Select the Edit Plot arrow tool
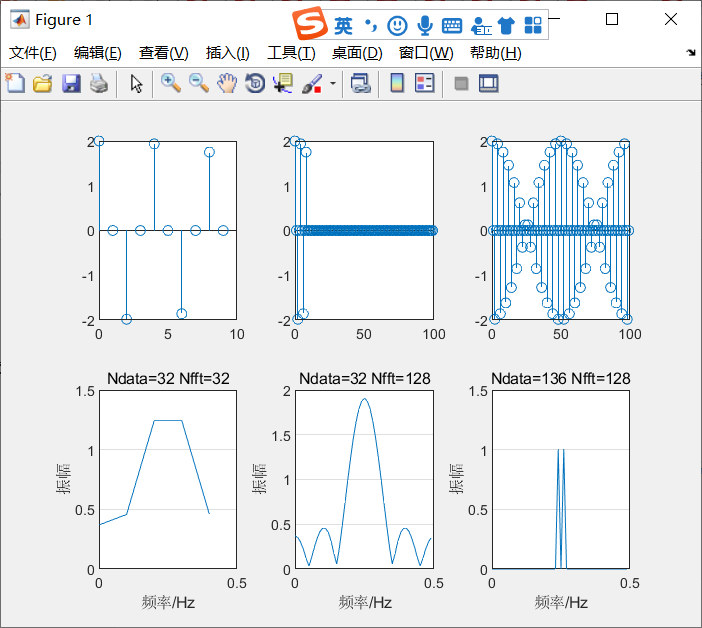Viewport: 702px width, 628px height. click(136, 83)
